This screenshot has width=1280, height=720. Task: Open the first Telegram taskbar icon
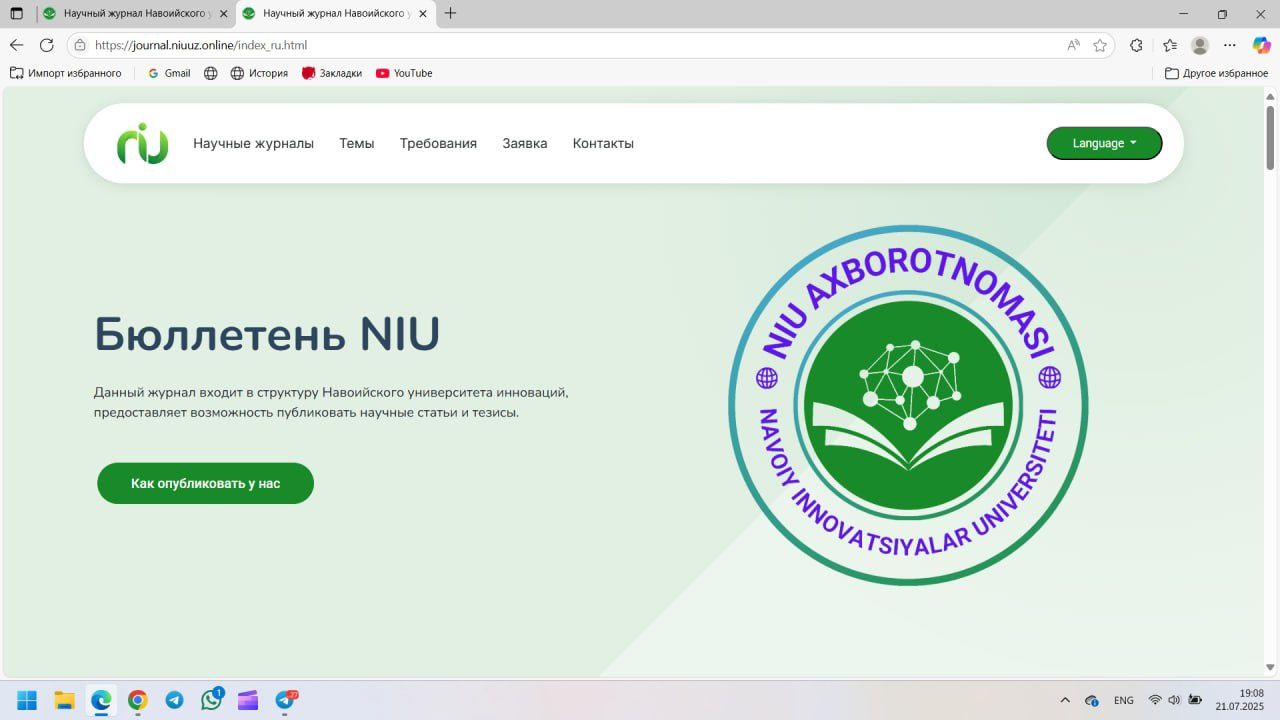pyautogui.click(x=174, y=700)
